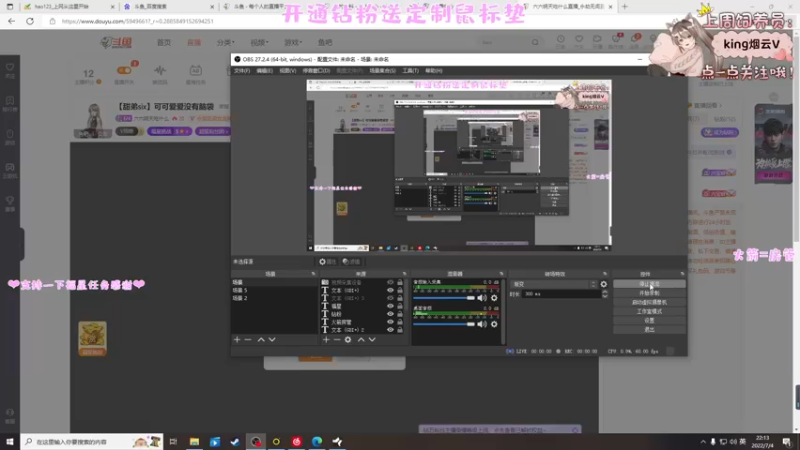Hide the 钻粉 text source
The height and width of the screenshot is (450, 800).
[x=390, y=314]
